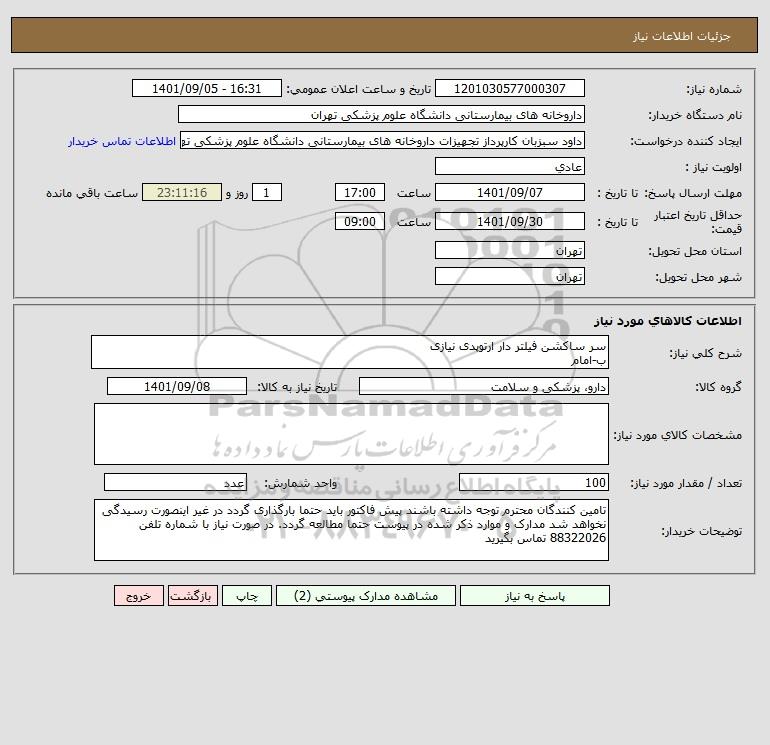The height and width of the screenshot is (745, 770).
Task: Click the price validity date 1401/09/30
Action: pos(510,221)
